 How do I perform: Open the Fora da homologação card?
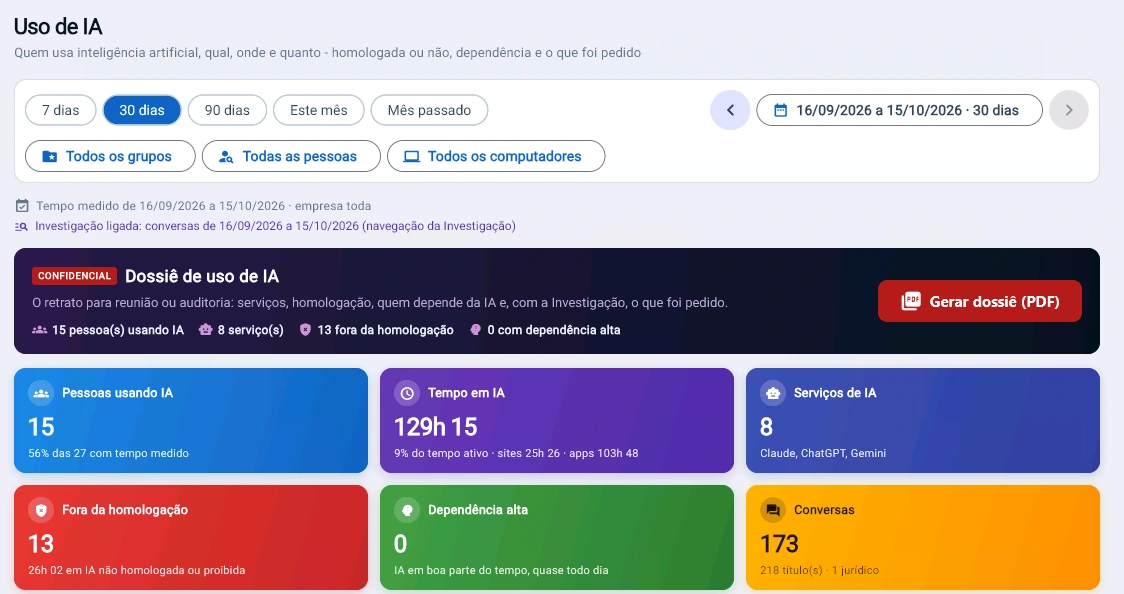191,537
